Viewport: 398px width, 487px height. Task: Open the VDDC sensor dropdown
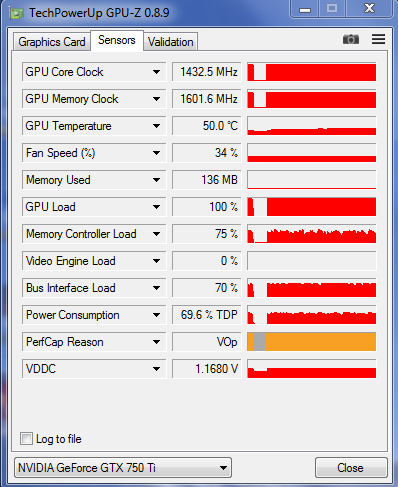coord(156,369)
